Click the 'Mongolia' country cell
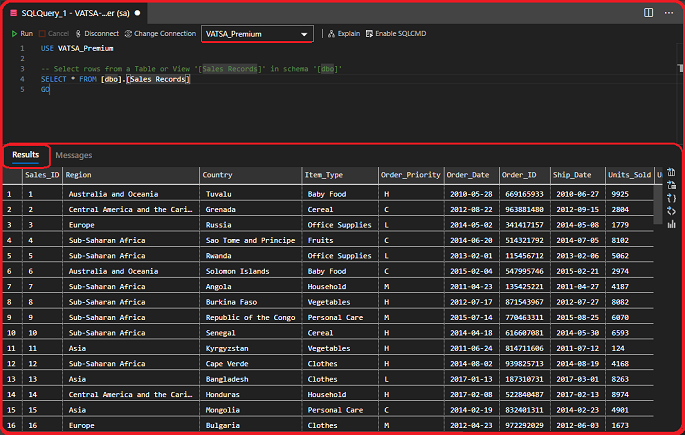Screen dimensions: 685x435 point(250,410)
